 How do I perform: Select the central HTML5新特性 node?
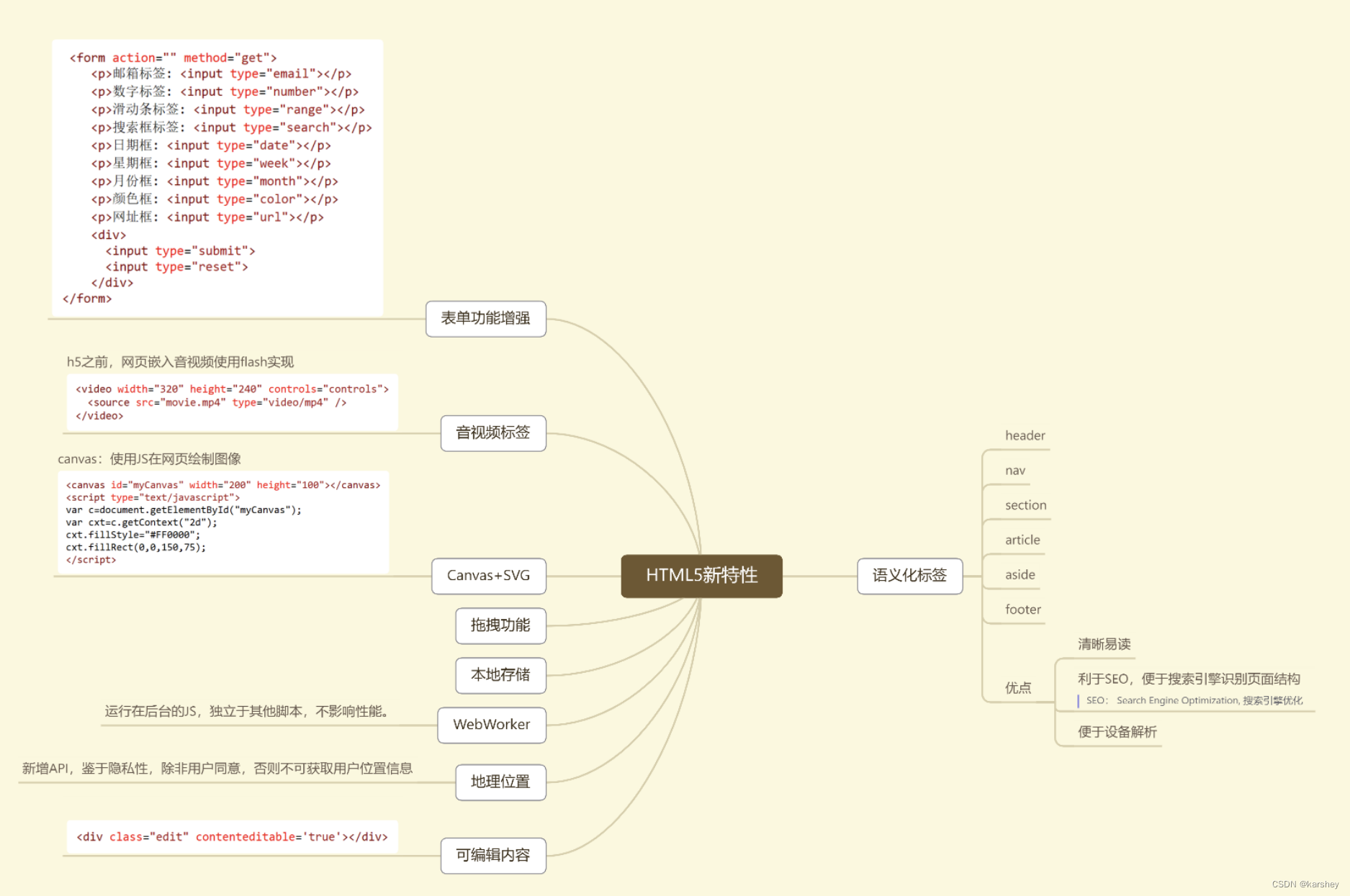(701, 576)
